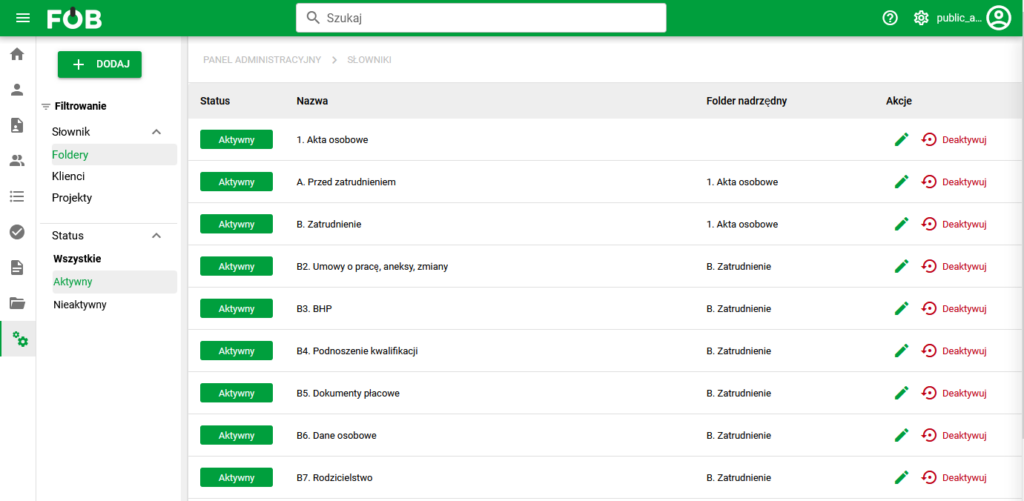The image size is (1024, 501).
Task: Click the FOB logo
Action: pyautogui.click(x=74, y=18)
